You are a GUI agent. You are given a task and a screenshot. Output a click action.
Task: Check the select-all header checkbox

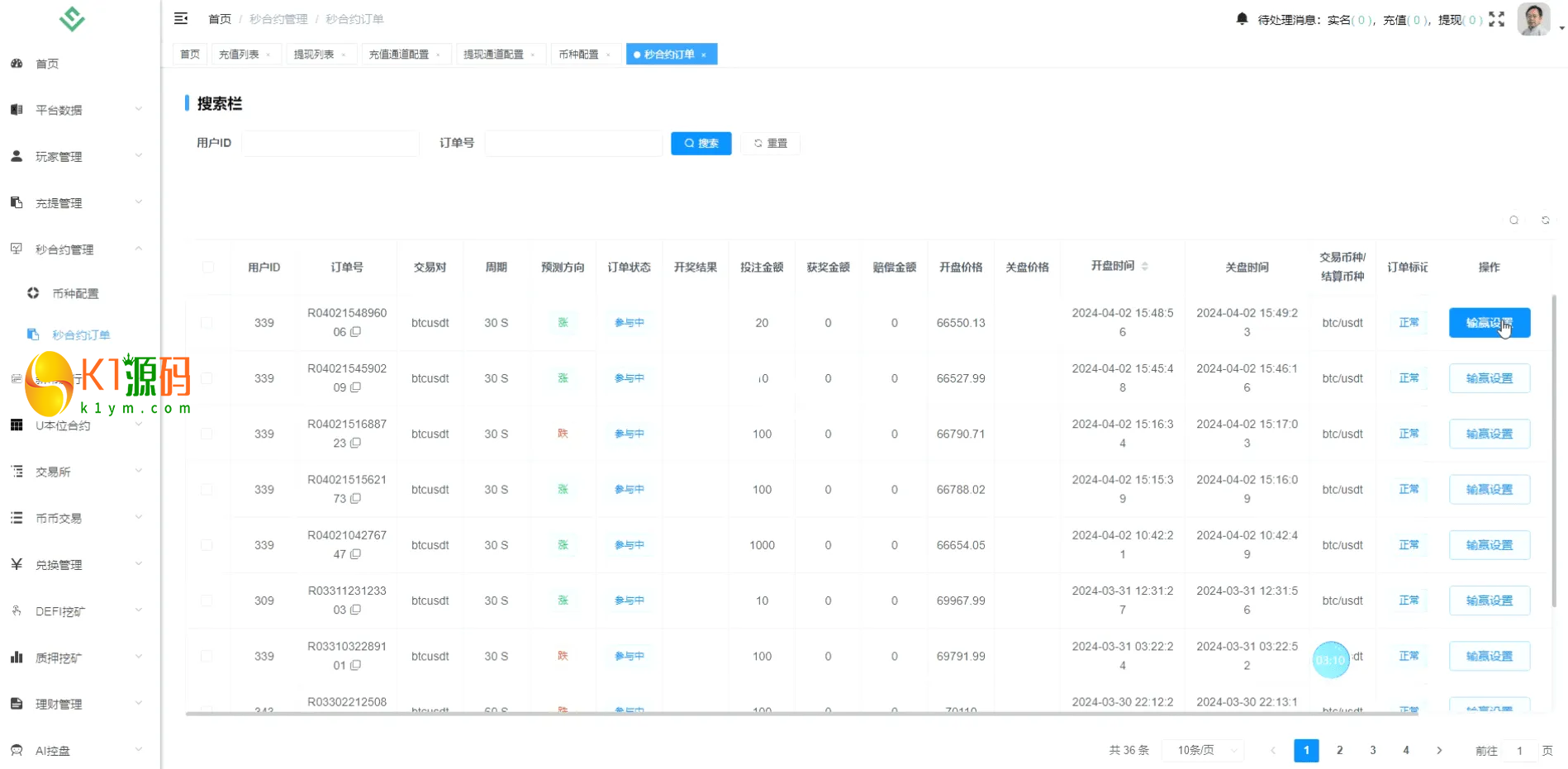[207, 267]
